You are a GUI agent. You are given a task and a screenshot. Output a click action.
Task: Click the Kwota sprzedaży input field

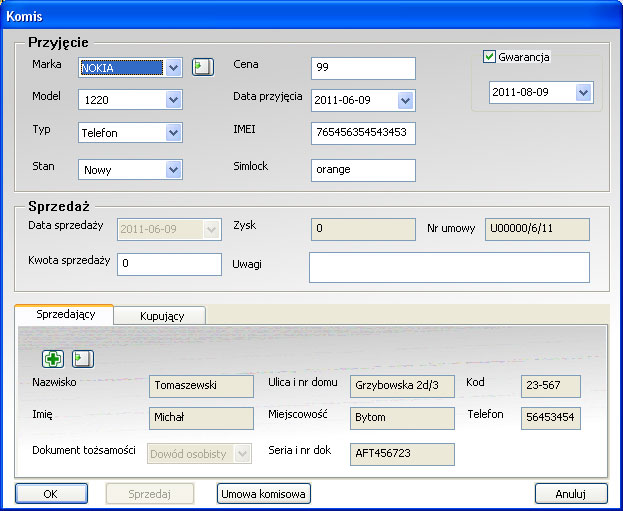pyautogui.click(x=169, y=264)
